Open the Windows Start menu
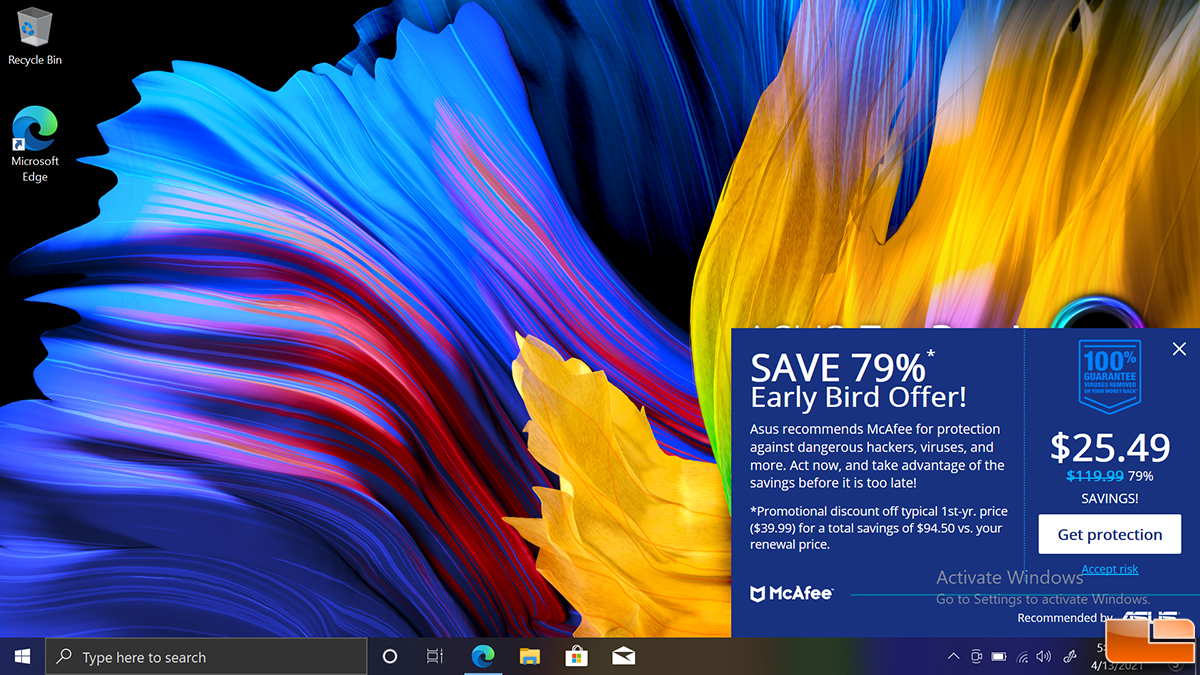Viewport: 1200px width, 675px height. pos(22,657)
